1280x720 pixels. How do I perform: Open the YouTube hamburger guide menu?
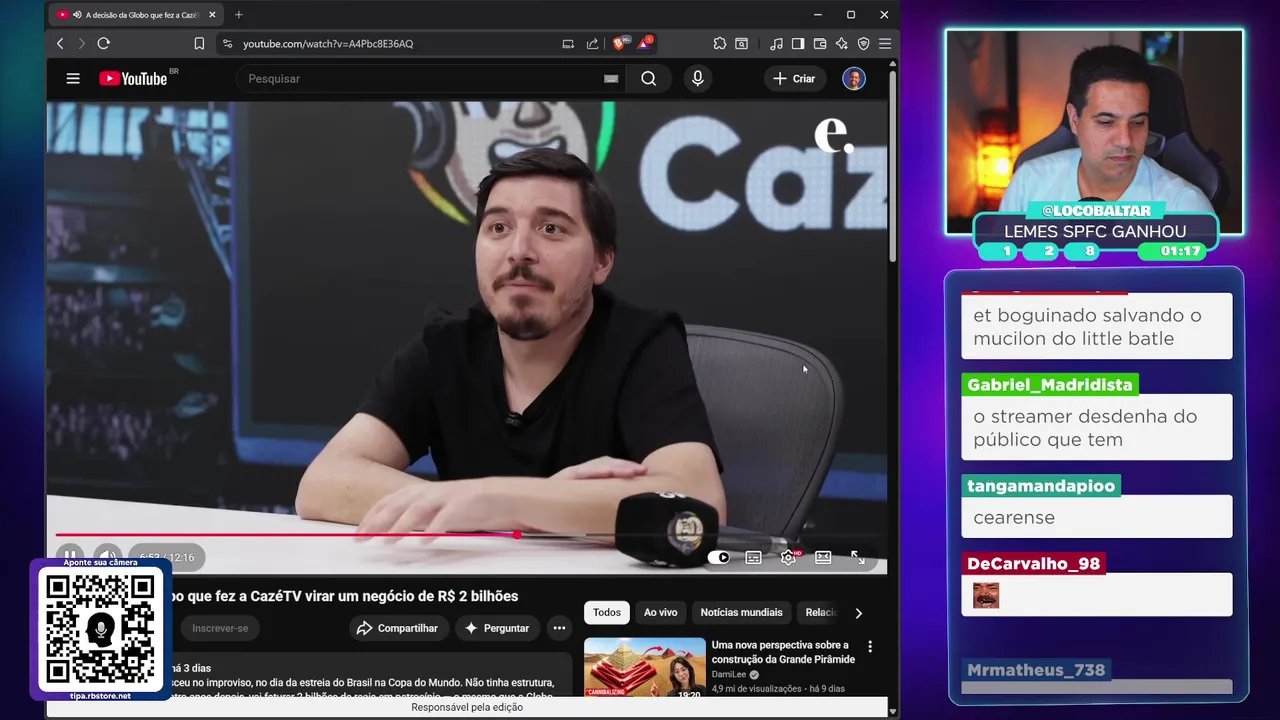(x=73, y=79)
